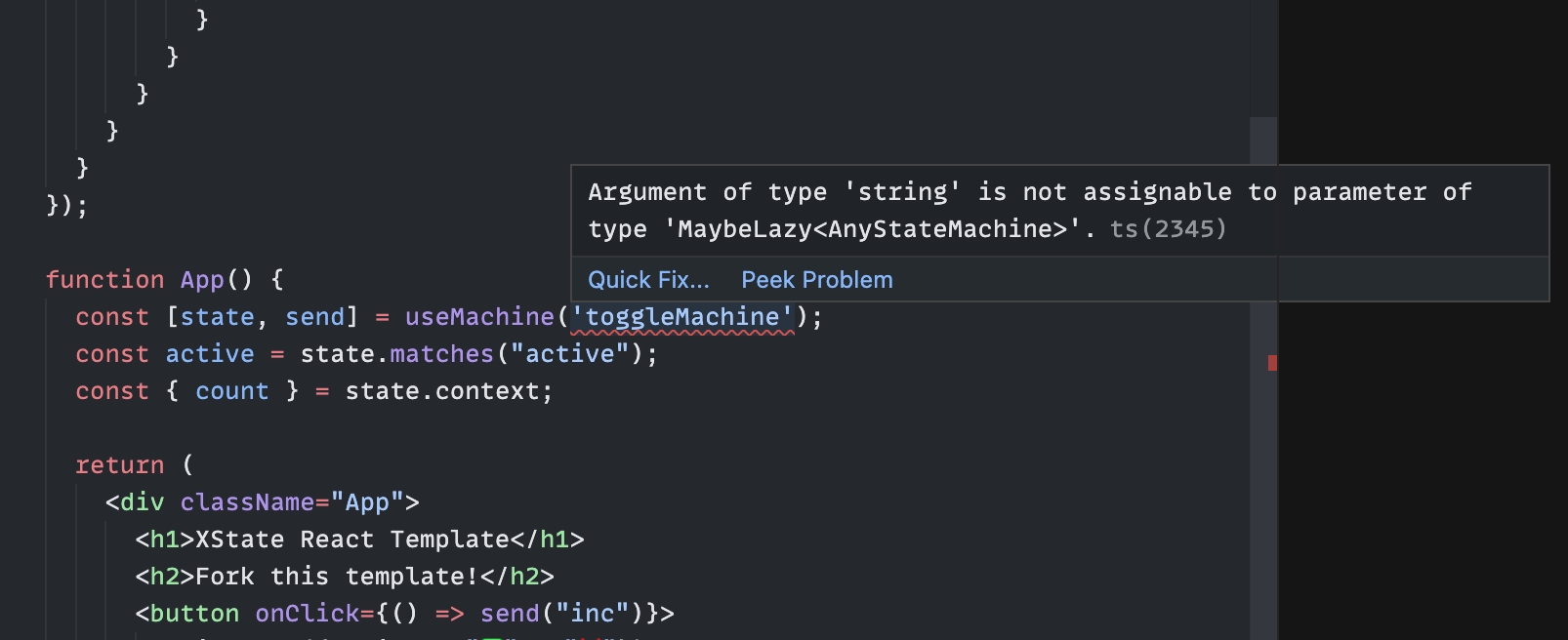Open Quick Fix suggestions link
The width and height of the screenshot is (1568, 640).
point(648,280)
